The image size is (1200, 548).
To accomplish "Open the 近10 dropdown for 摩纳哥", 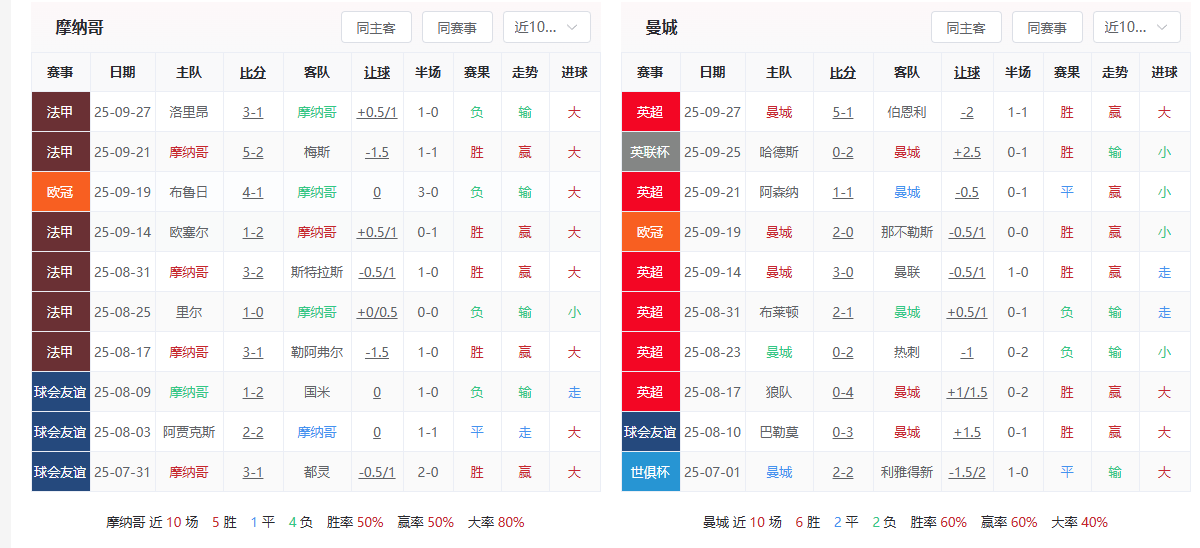I will [546, 28].
